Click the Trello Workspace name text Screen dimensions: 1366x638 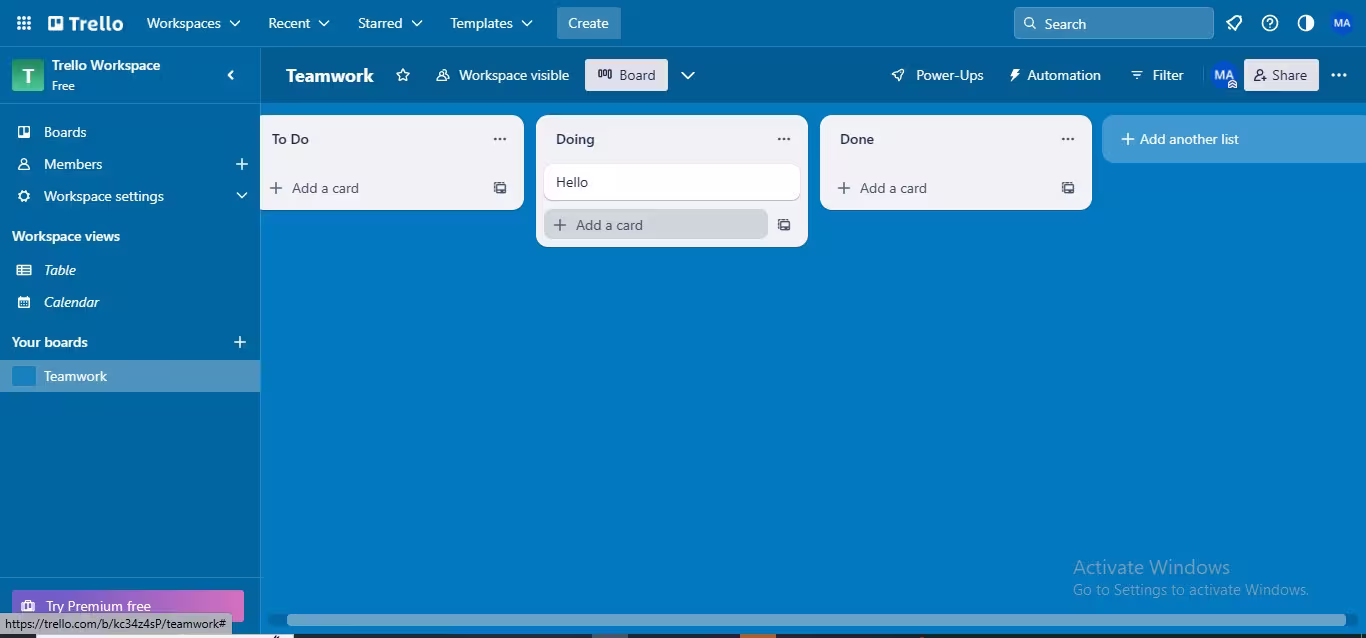tap(106, 65)
